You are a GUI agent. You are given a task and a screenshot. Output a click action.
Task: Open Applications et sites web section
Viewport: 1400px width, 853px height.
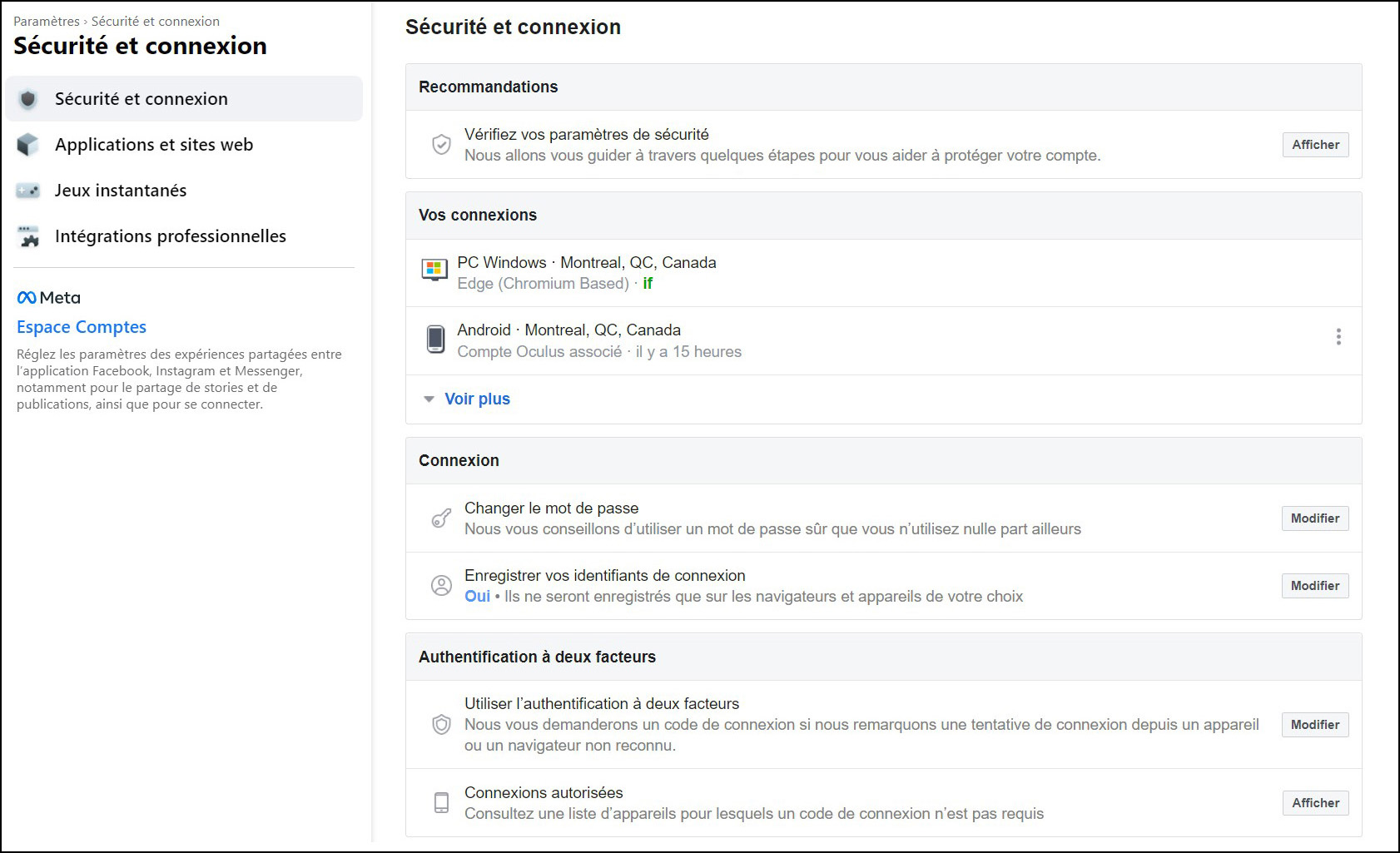[154, 145]
